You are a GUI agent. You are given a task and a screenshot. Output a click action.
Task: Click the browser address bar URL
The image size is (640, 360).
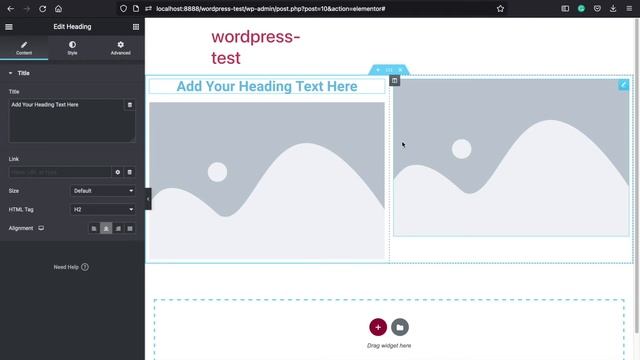[x=271, y=9]
